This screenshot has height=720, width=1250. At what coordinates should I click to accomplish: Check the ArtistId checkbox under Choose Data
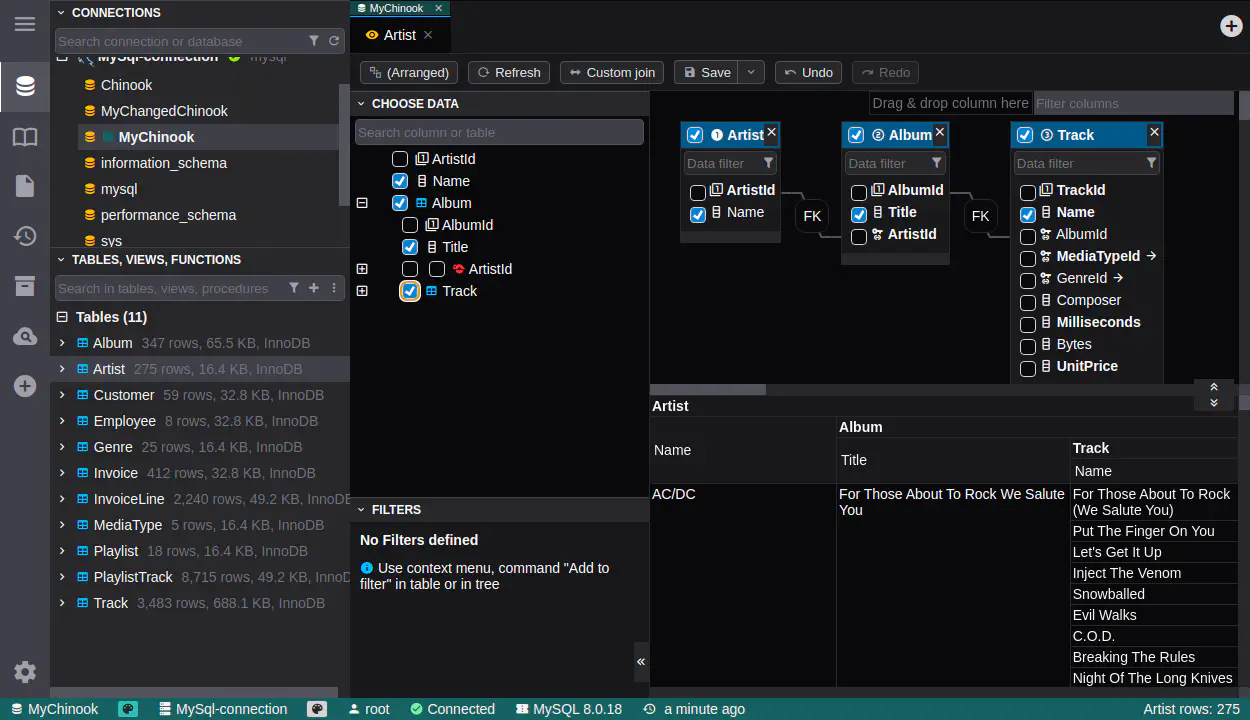coord(400,159)
